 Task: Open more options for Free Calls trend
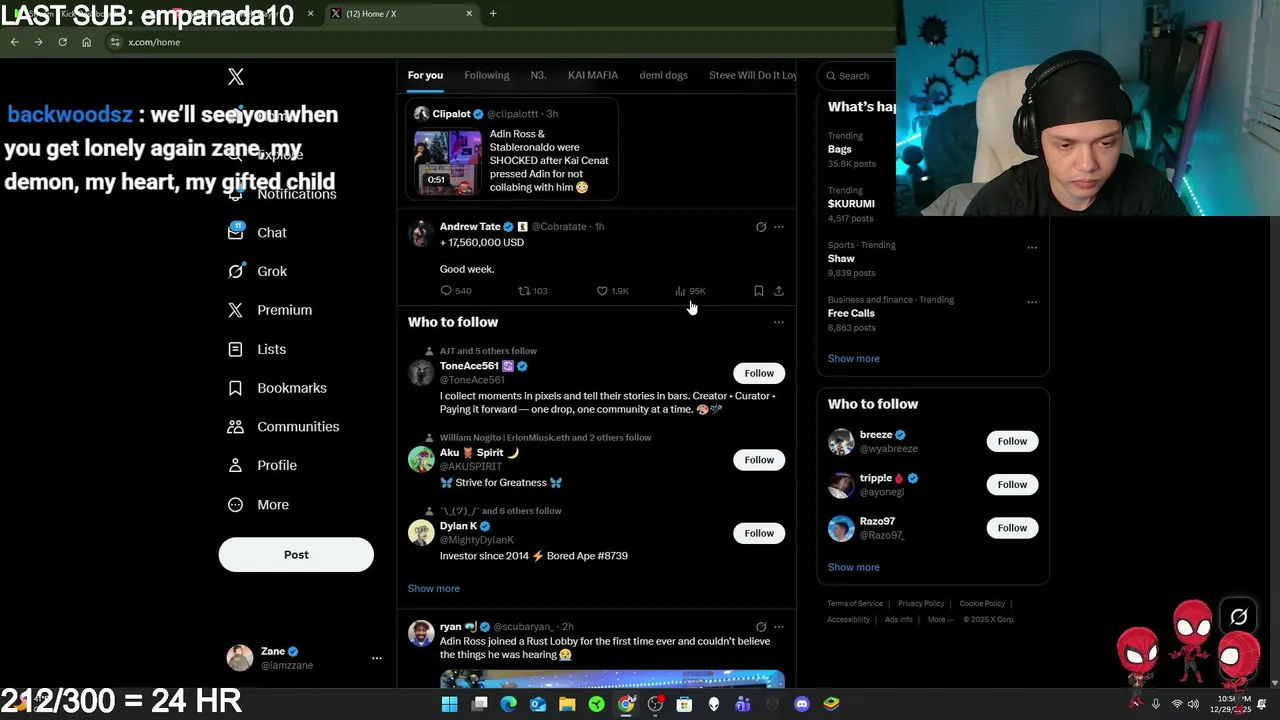click(x=1032, y=302)
